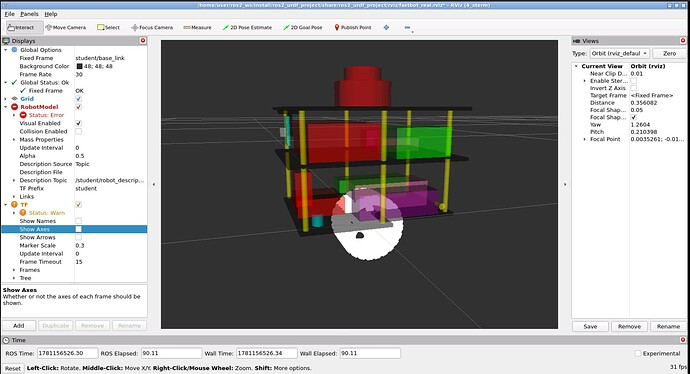Click the blue plus add-tool icon
The height and width of the screenshot is (374, 690).
[386, 27]
